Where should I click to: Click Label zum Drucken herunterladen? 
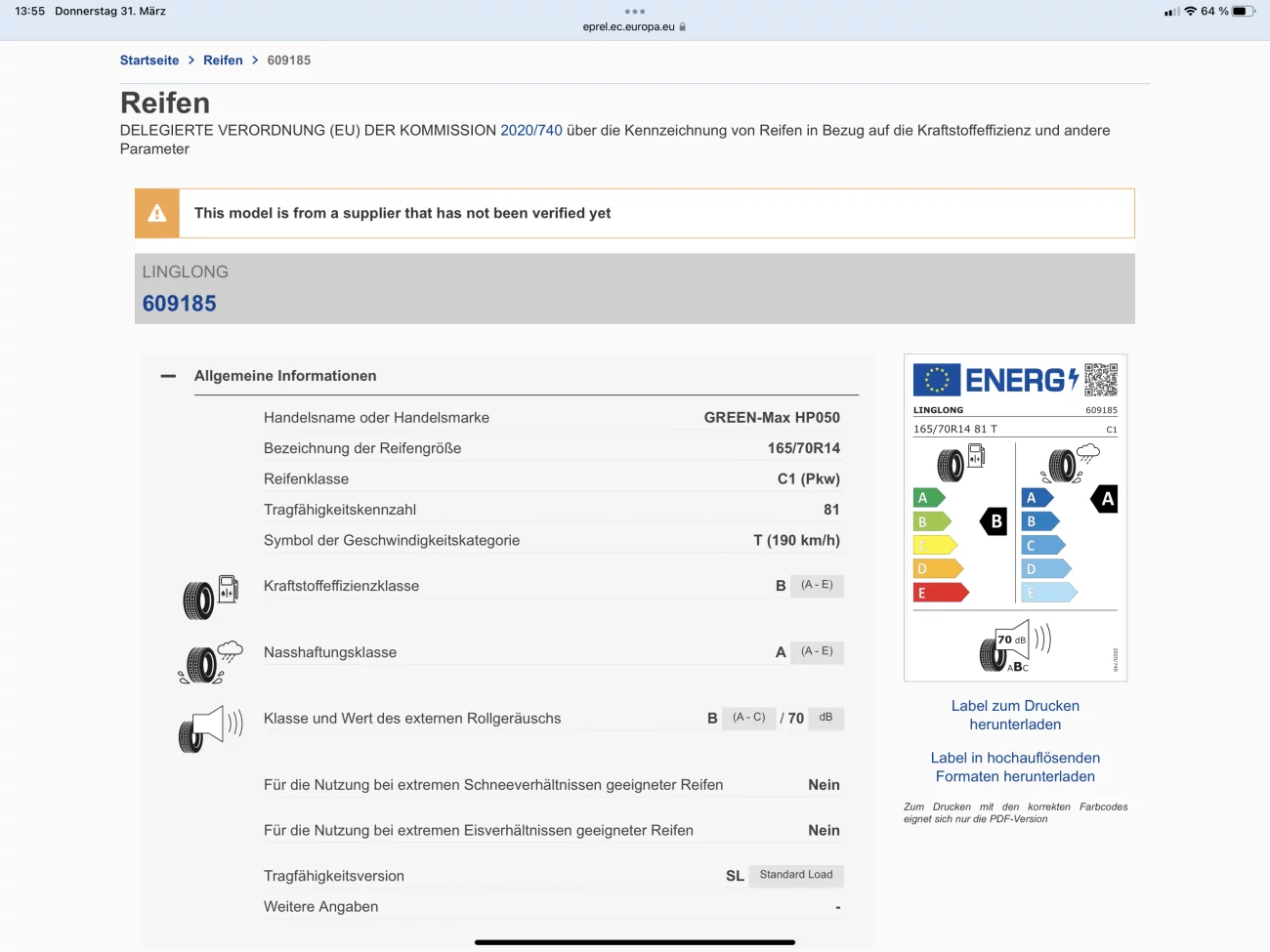coord(1015,715)
